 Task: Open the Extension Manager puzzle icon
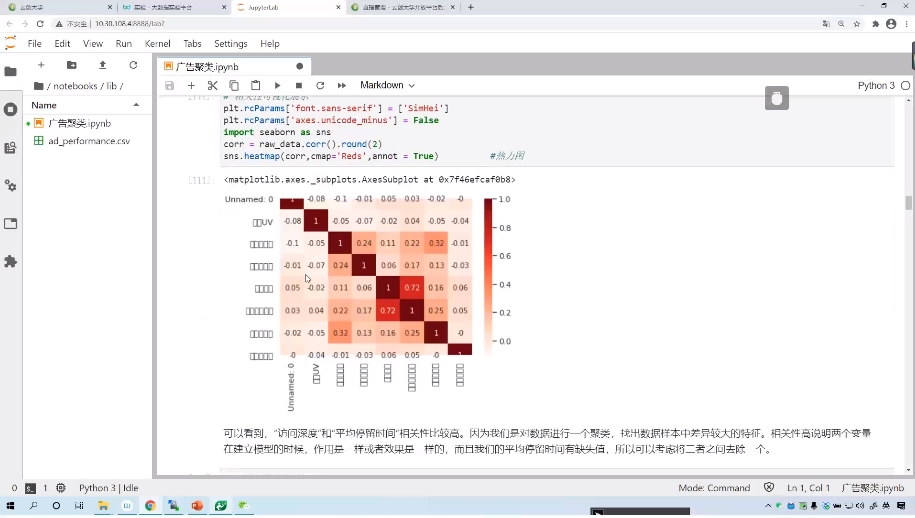pos(11,261)
